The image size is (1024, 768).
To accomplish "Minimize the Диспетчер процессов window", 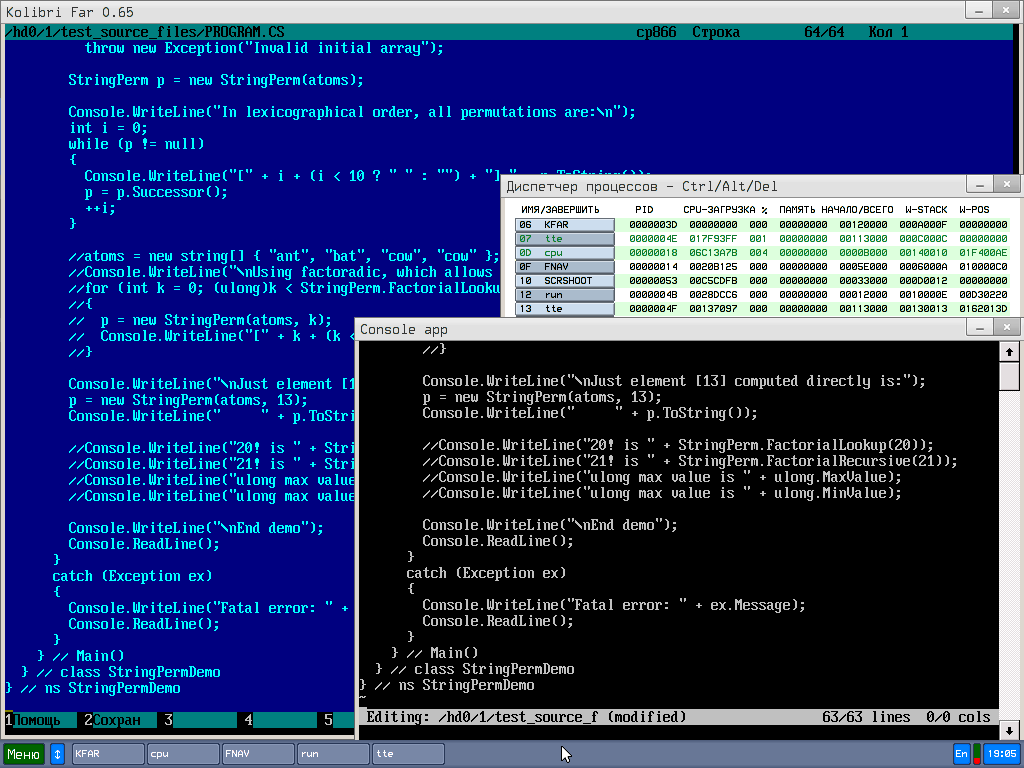I will coord(982,184).
